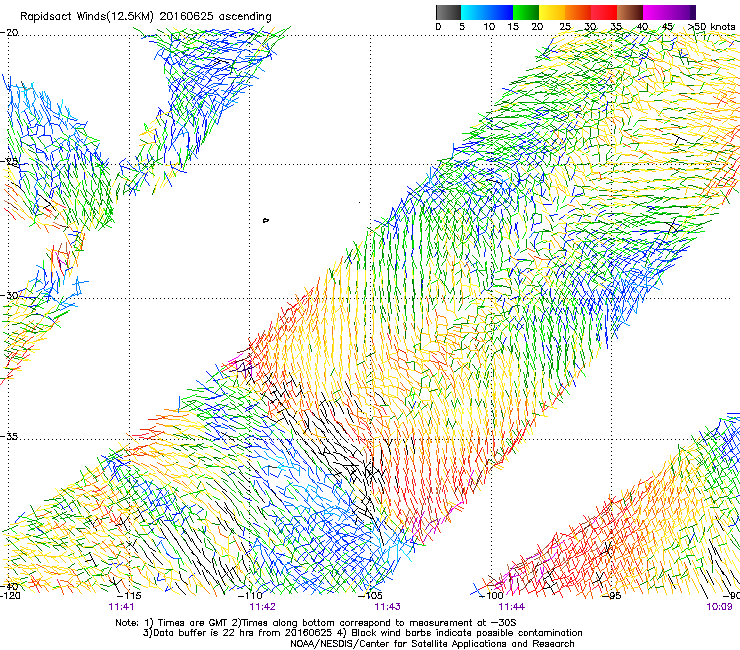Click the small island outline in the swath gap
740x650 pixels.
click(266, 220)
